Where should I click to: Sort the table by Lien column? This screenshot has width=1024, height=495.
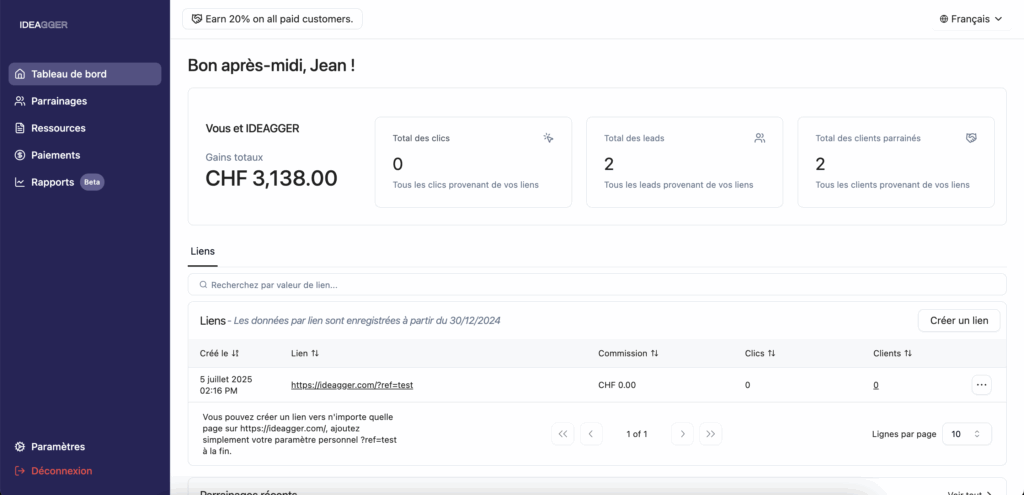tap(305, 353)
